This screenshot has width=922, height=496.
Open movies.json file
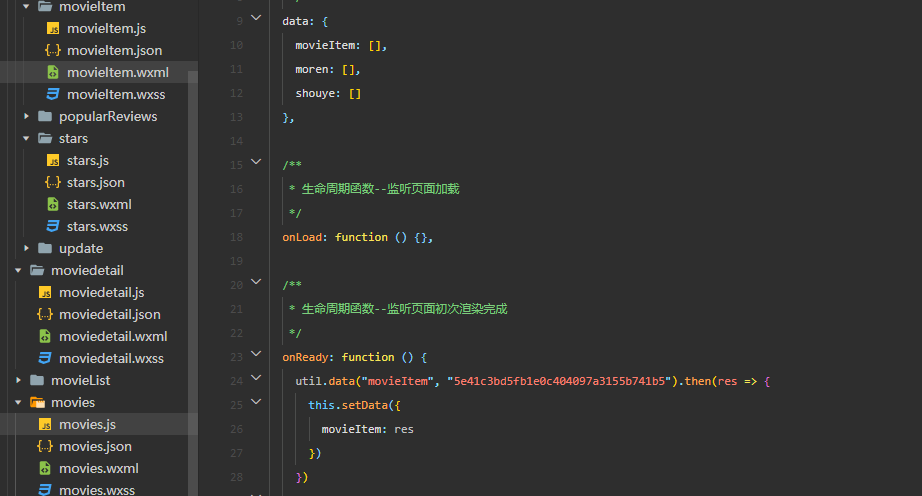95,447
